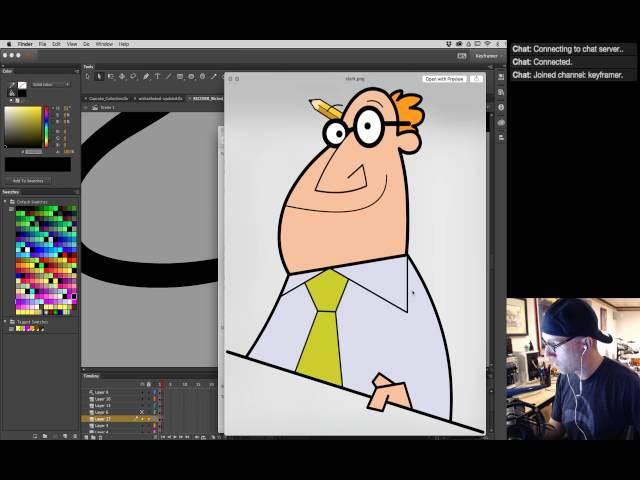Open the Library panel icon in right dock

[x=501, y=92]
